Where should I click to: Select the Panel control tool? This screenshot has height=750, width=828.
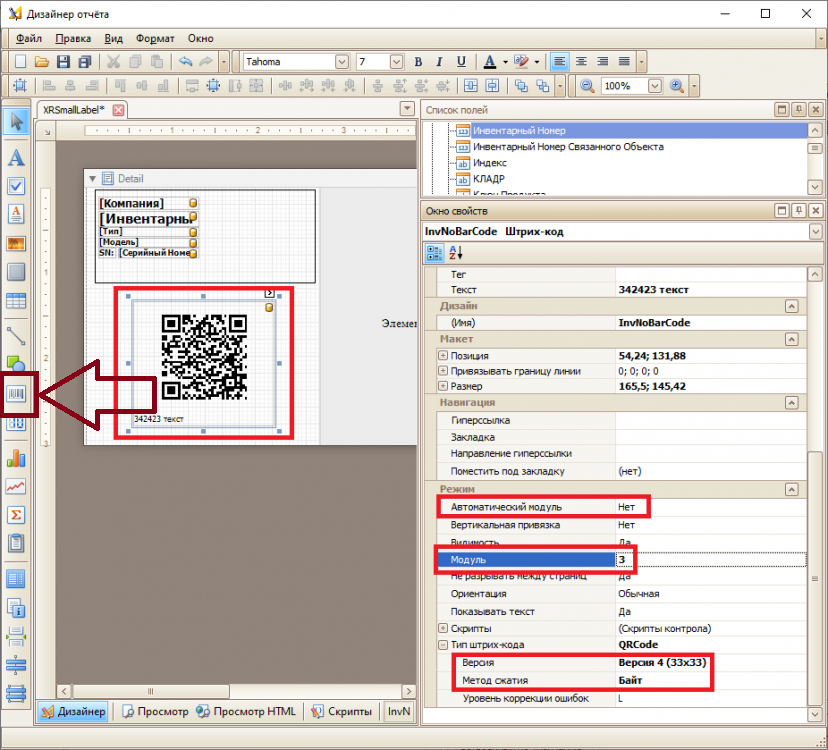pyautogui.click(x=16, y=272)
